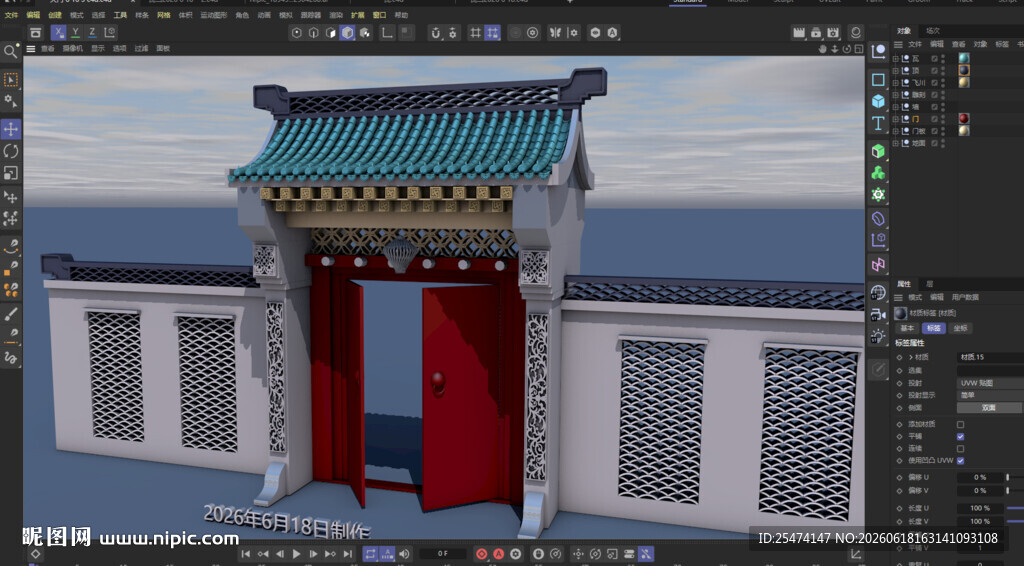The image size is (1024, 566).
Task: Open the sky environment globe icon
Action: coord(878,292)
